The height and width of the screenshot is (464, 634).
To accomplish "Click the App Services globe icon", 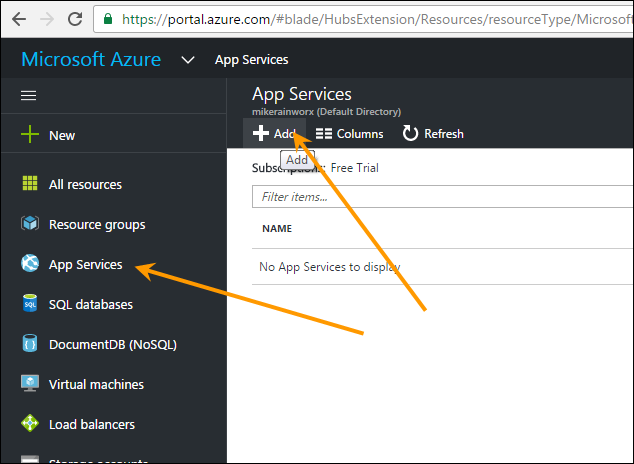I will click(x=30, y=263).
